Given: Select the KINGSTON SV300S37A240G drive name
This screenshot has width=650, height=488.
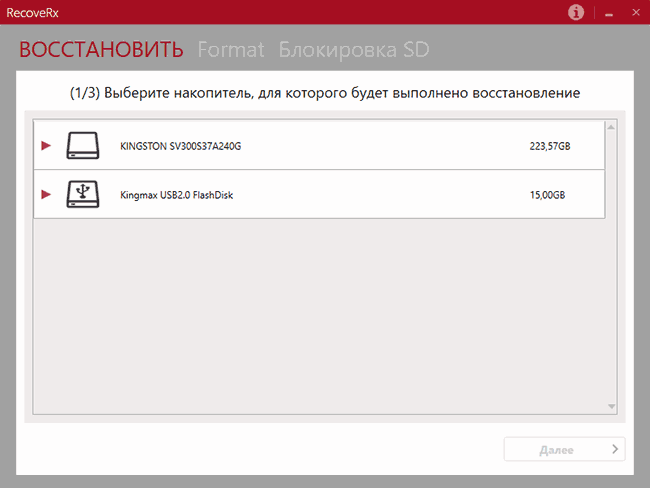Looking at the screenshot, I should 180,146.
